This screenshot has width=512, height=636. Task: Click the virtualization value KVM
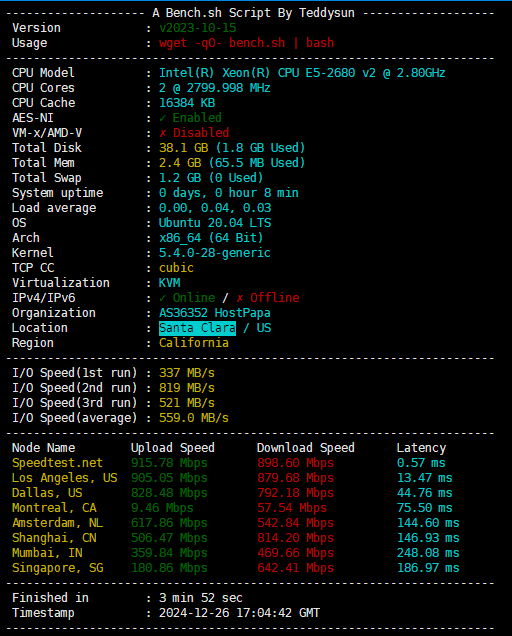(170, 283)
